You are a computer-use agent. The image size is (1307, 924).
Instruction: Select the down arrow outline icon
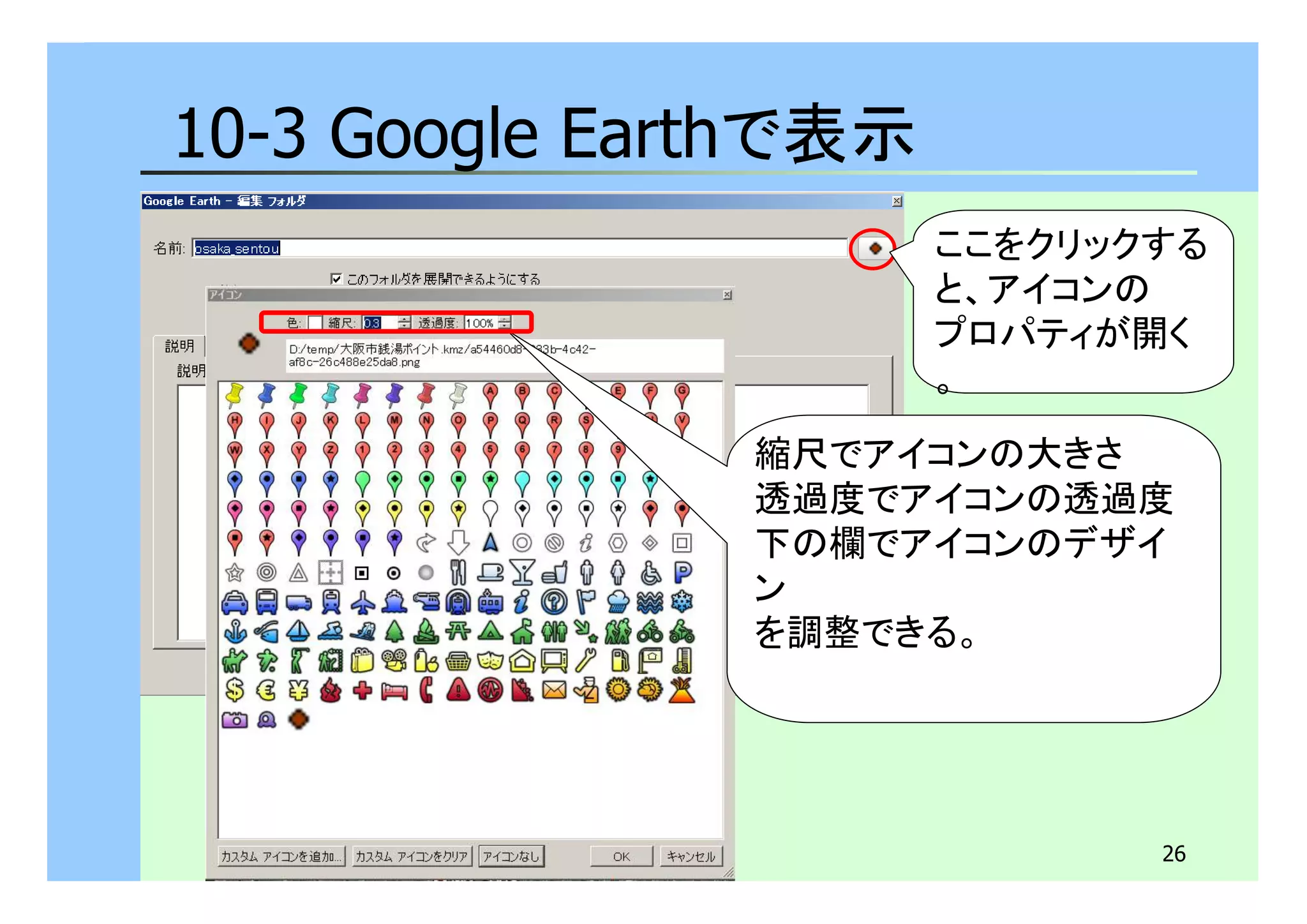coord(458,542)
